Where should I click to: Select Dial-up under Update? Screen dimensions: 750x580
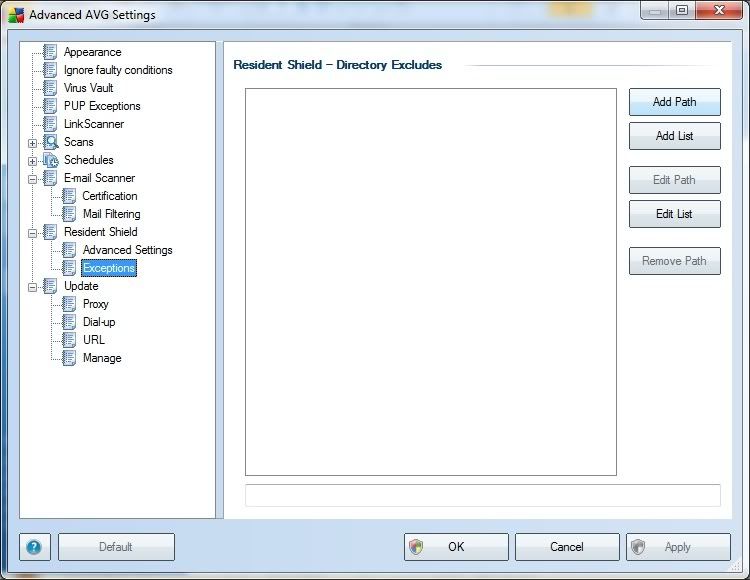(99, 322)
